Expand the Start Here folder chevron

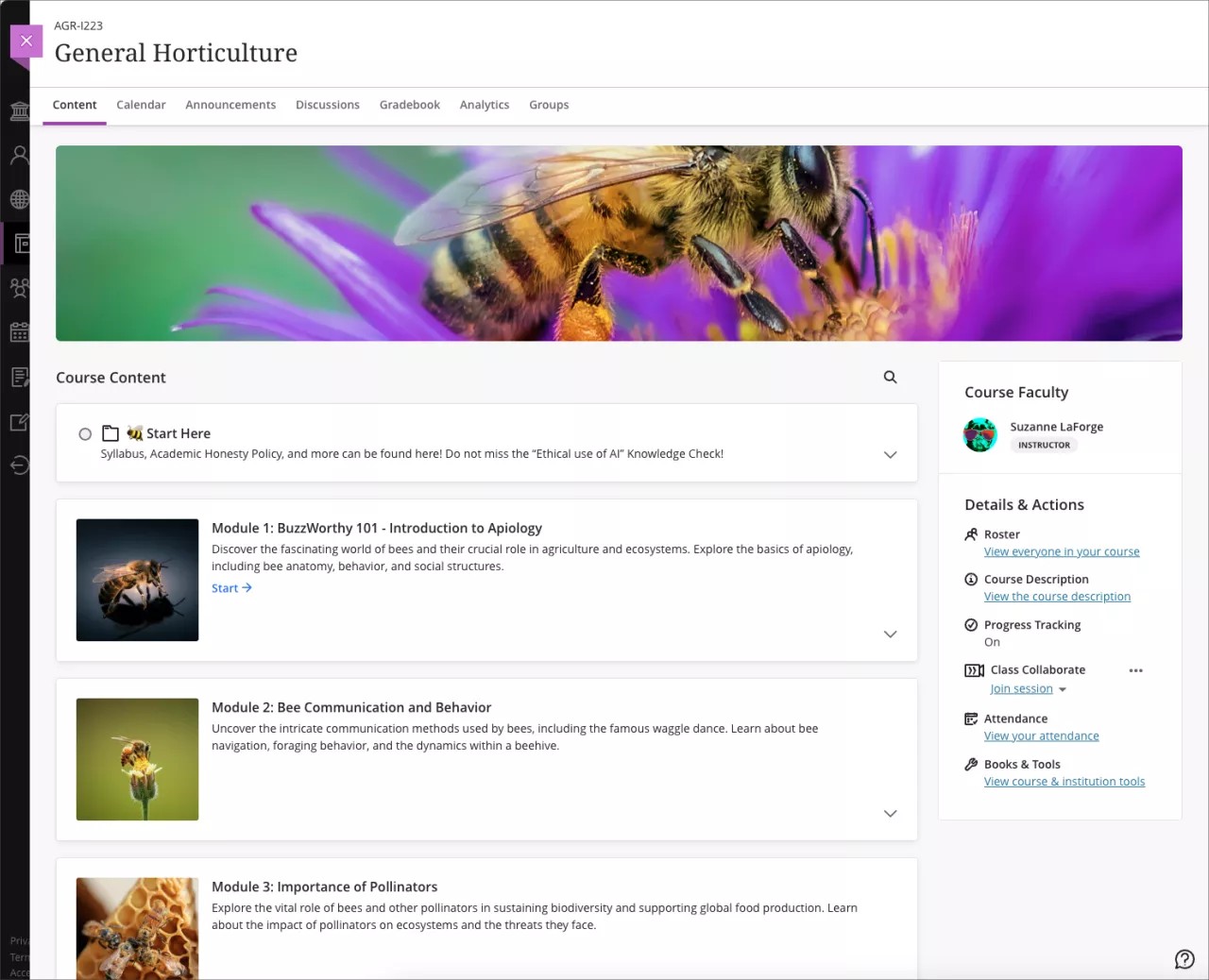click(890, 454)
